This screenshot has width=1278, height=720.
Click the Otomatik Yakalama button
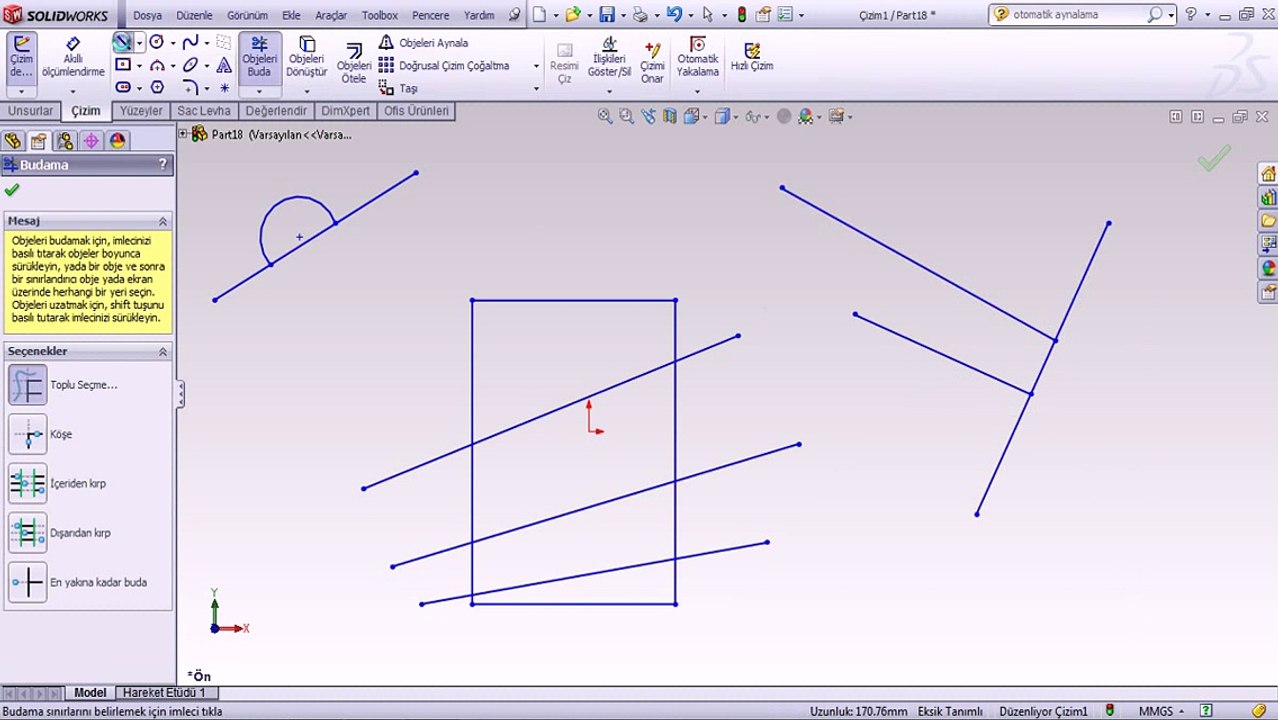point(697,57)
